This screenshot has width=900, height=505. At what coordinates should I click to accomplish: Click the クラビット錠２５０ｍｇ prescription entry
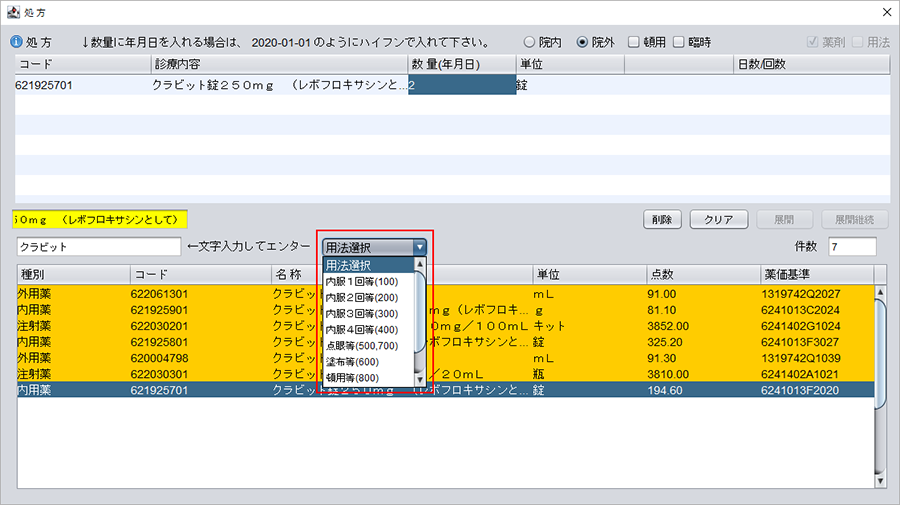pyautogui.click(x=279, y=85)
